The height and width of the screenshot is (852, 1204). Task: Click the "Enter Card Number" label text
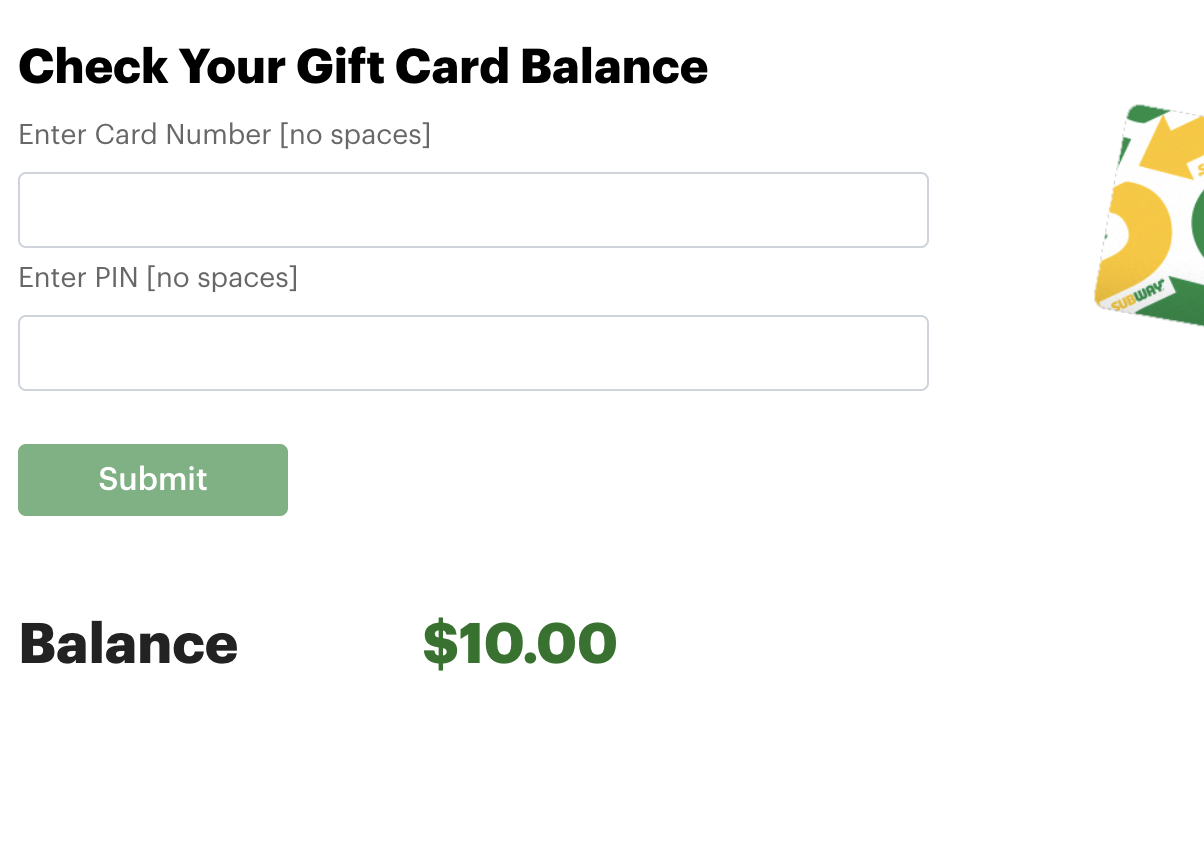coord(145,134)
